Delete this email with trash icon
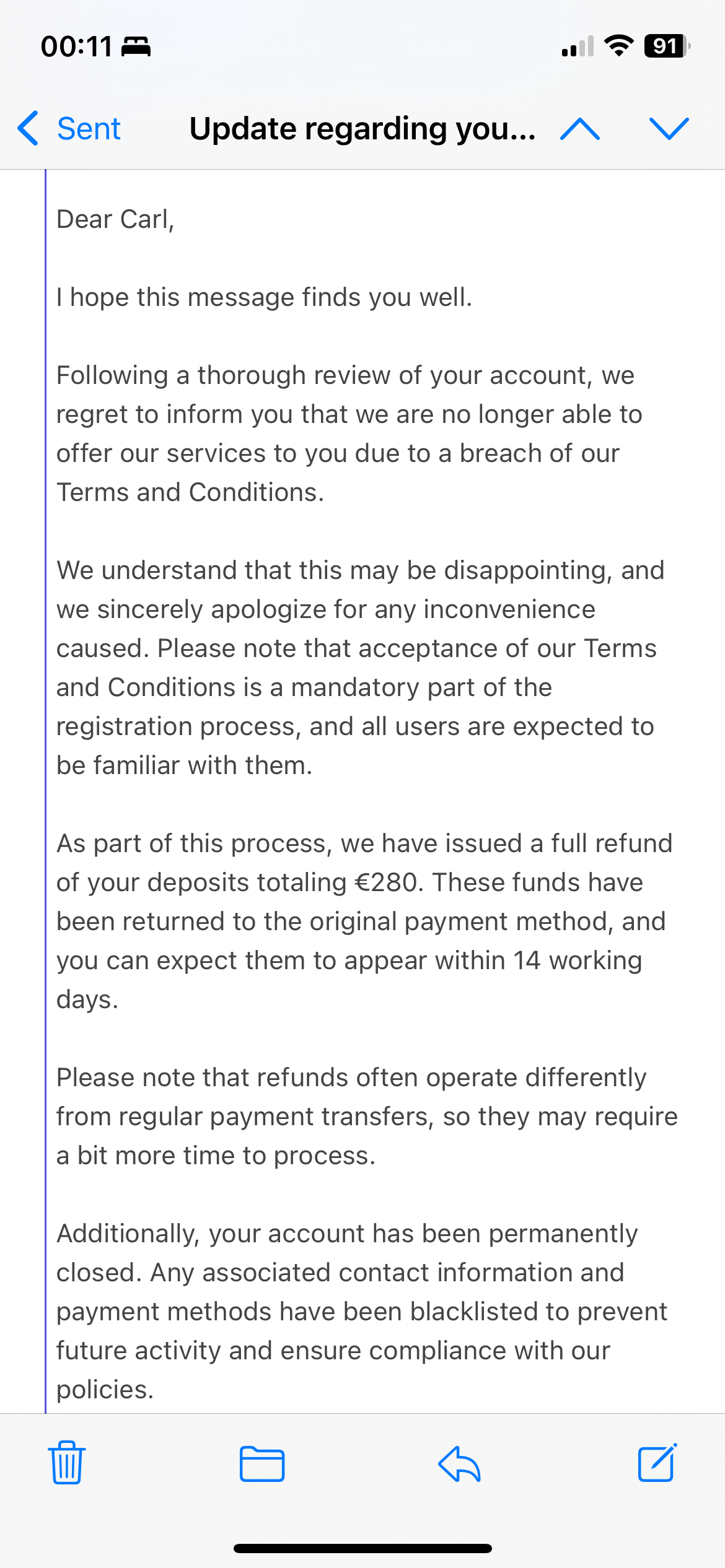 click(x=67, y=1463)
